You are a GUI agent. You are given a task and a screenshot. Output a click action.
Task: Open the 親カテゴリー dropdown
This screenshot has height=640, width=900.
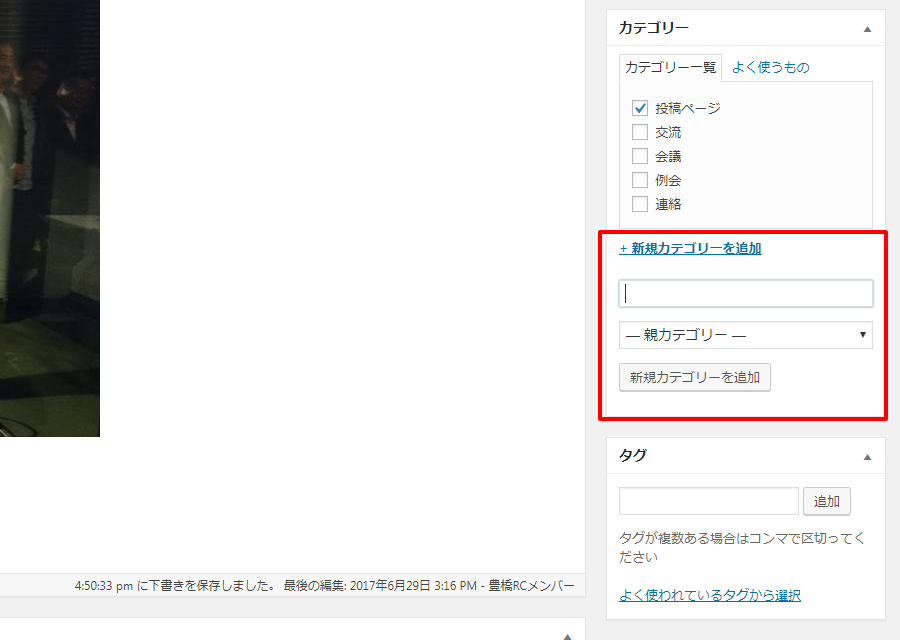click(745, 335)
